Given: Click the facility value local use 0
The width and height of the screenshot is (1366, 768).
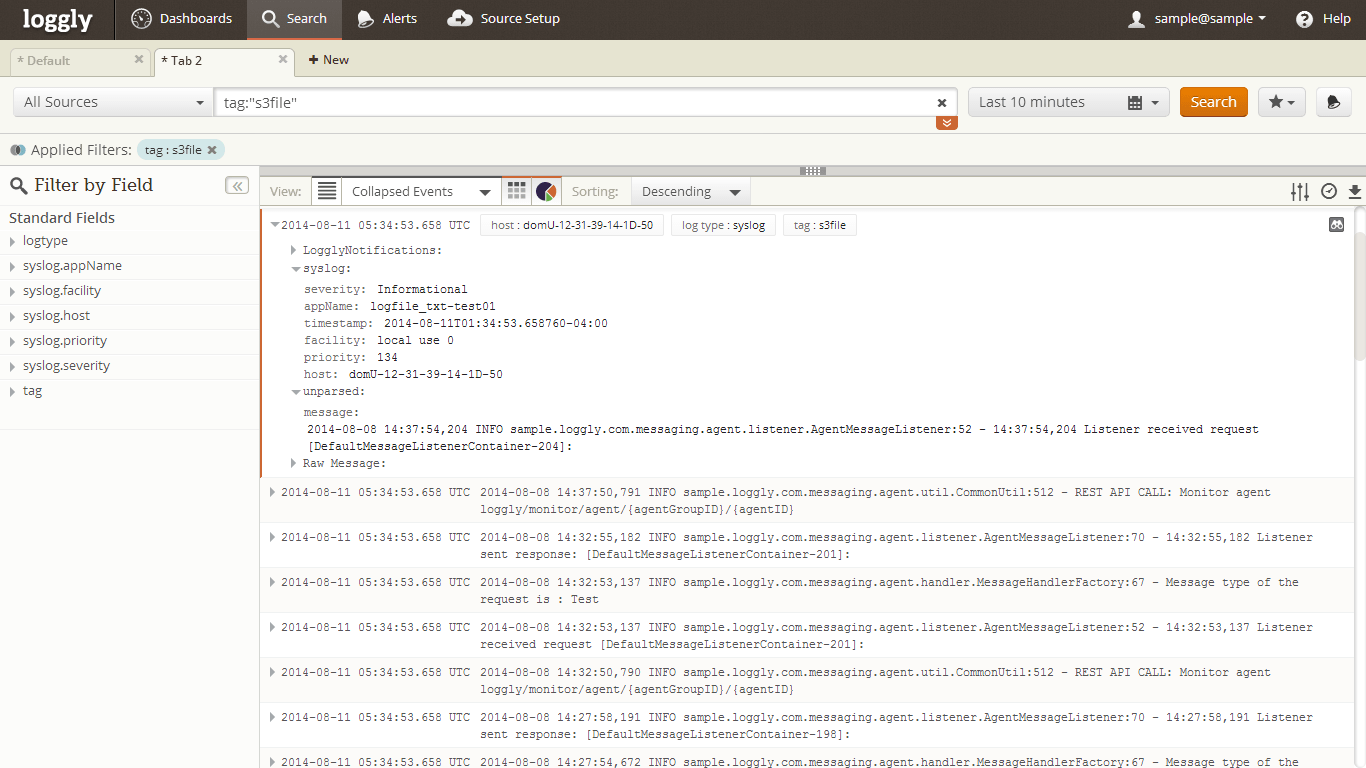Looking at the screenshot, I should (415, 340).
